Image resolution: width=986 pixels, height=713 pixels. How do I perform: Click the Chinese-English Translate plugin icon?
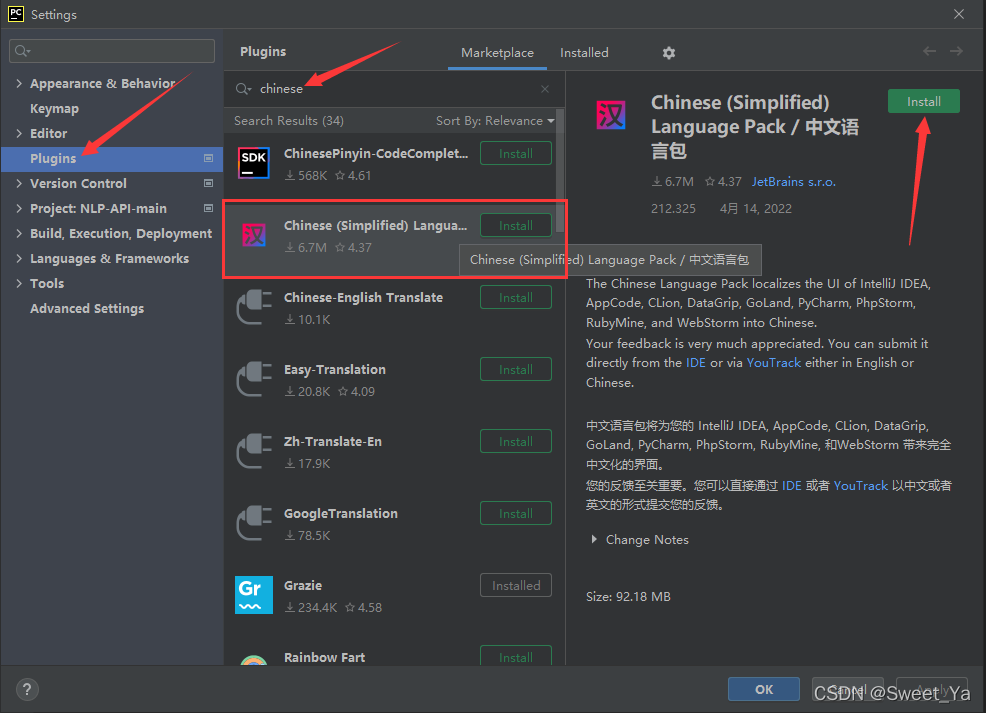(254, 307)
